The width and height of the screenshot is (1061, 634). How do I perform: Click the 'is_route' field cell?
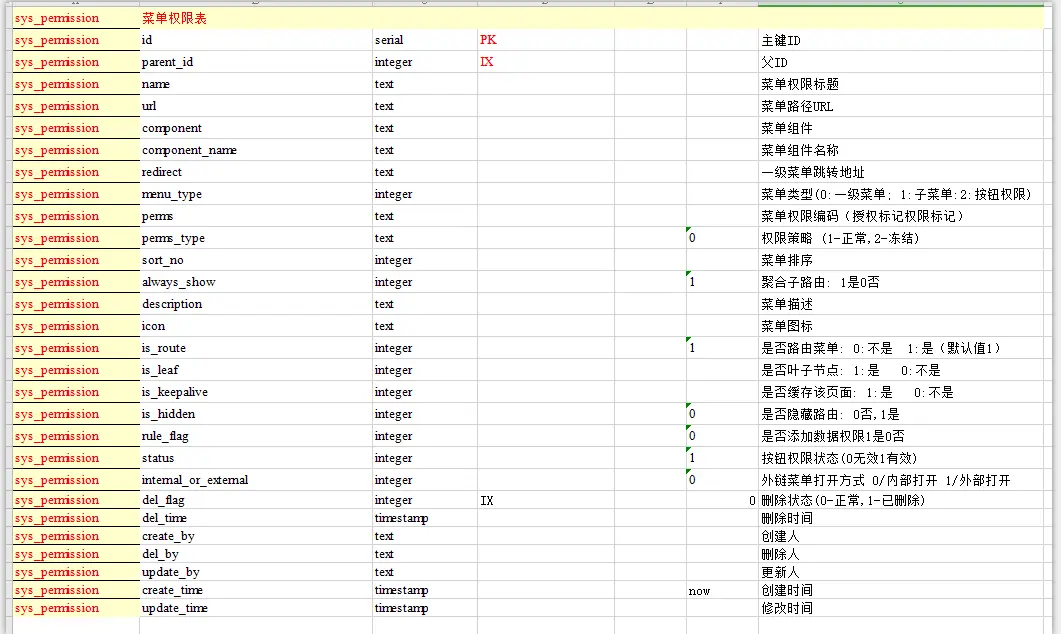tap(256, 348)
